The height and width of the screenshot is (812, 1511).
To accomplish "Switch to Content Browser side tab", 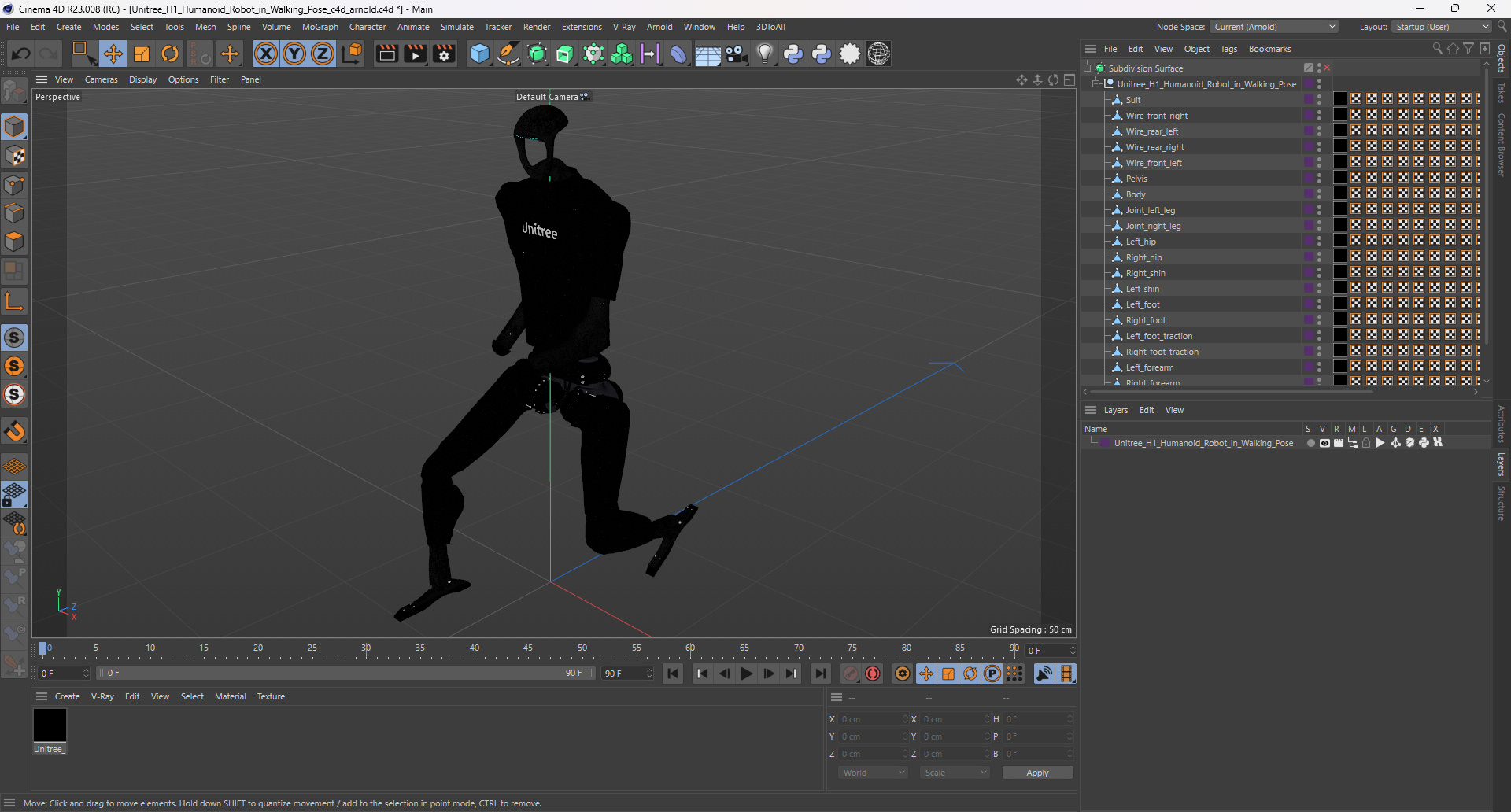I will [x=1502, y=144].
